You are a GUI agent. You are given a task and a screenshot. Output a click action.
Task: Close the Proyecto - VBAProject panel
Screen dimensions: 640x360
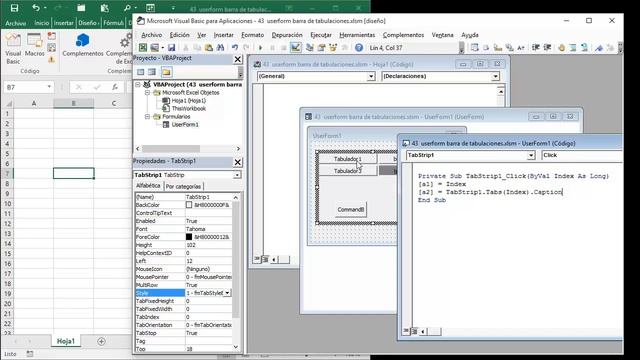238,60
